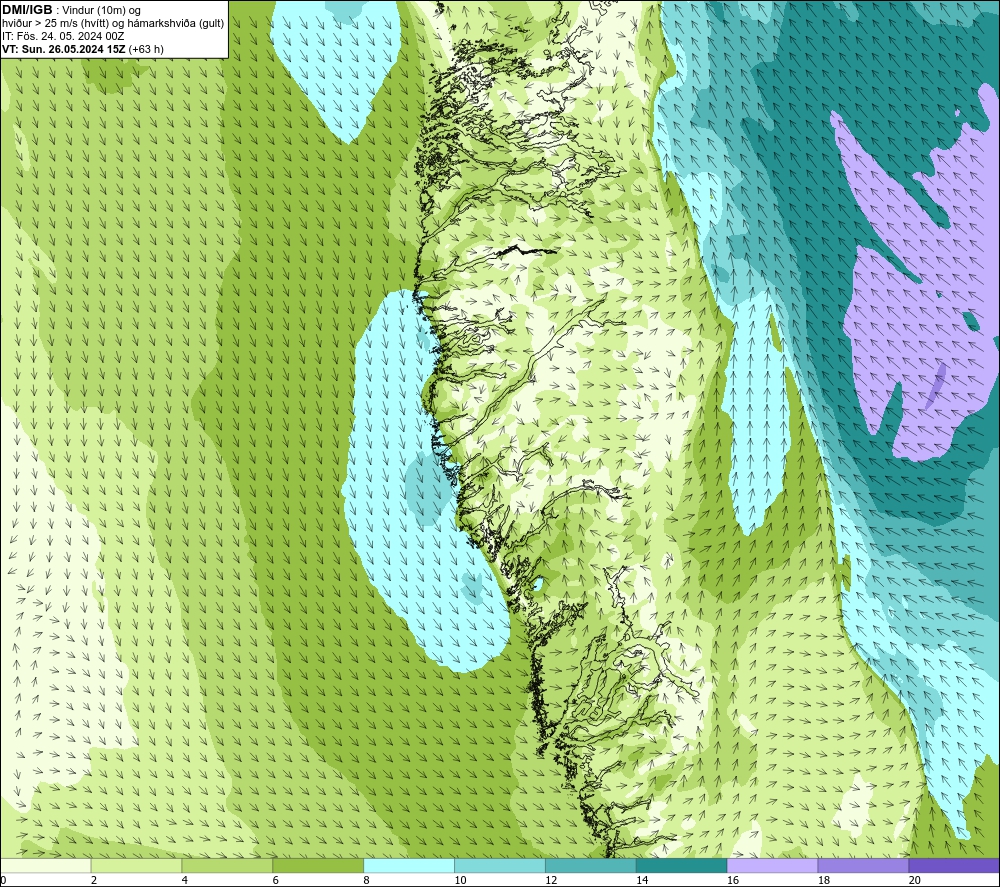Click the 4-6 m/s green legend swatch
1000x887 pixels.
(227, 865)
